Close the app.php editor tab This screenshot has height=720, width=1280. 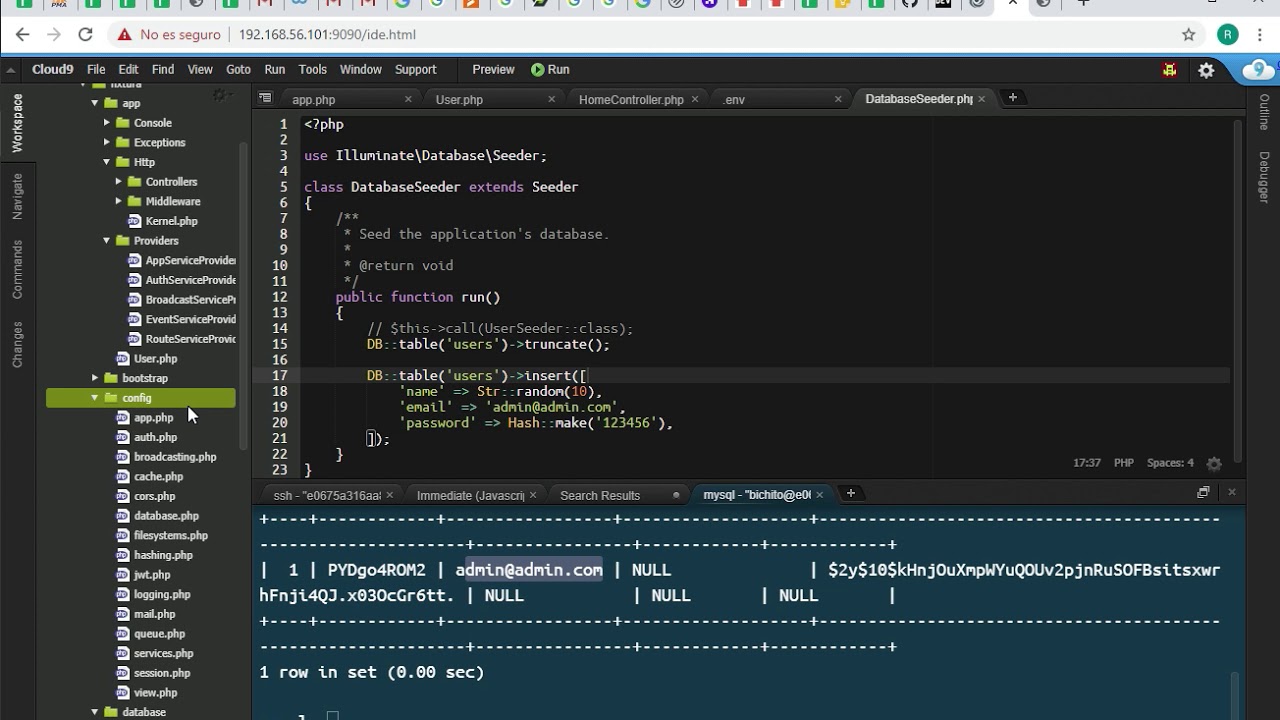408,99
